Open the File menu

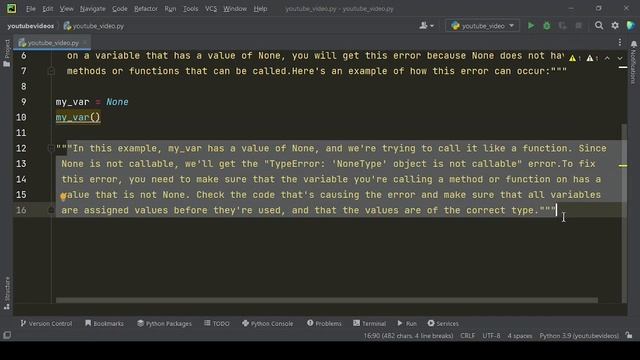pos(31,9)
